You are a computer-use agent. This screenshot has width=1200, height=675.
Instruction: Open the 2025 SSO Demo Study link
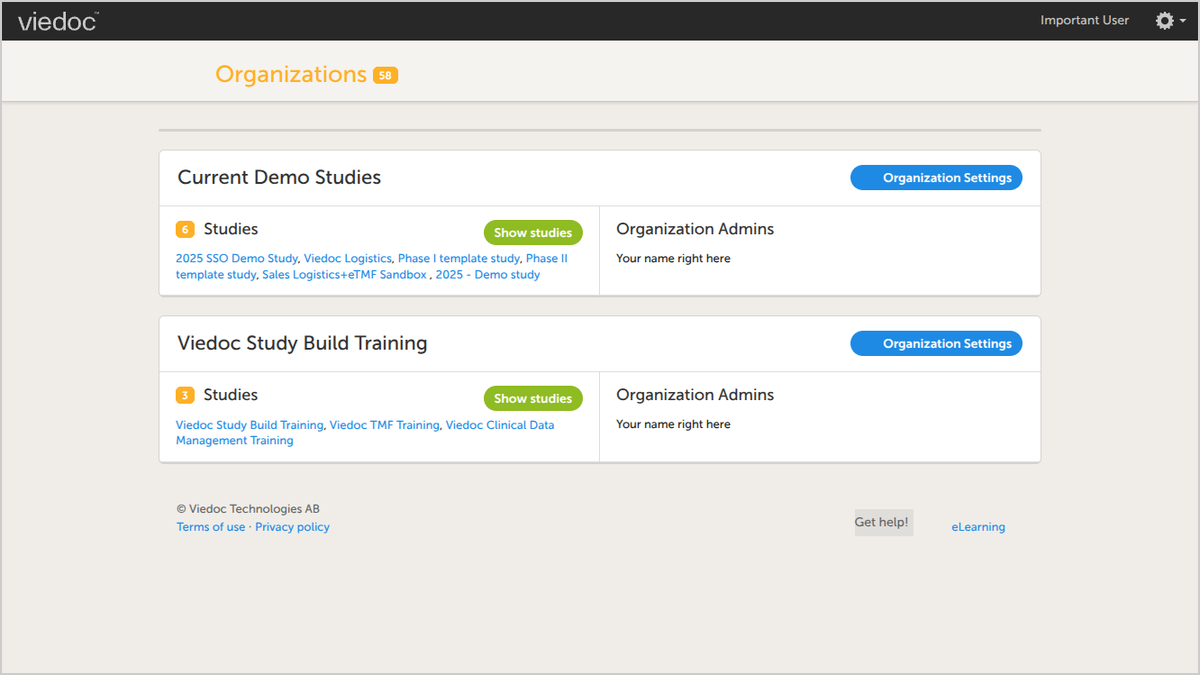(237, 258)
